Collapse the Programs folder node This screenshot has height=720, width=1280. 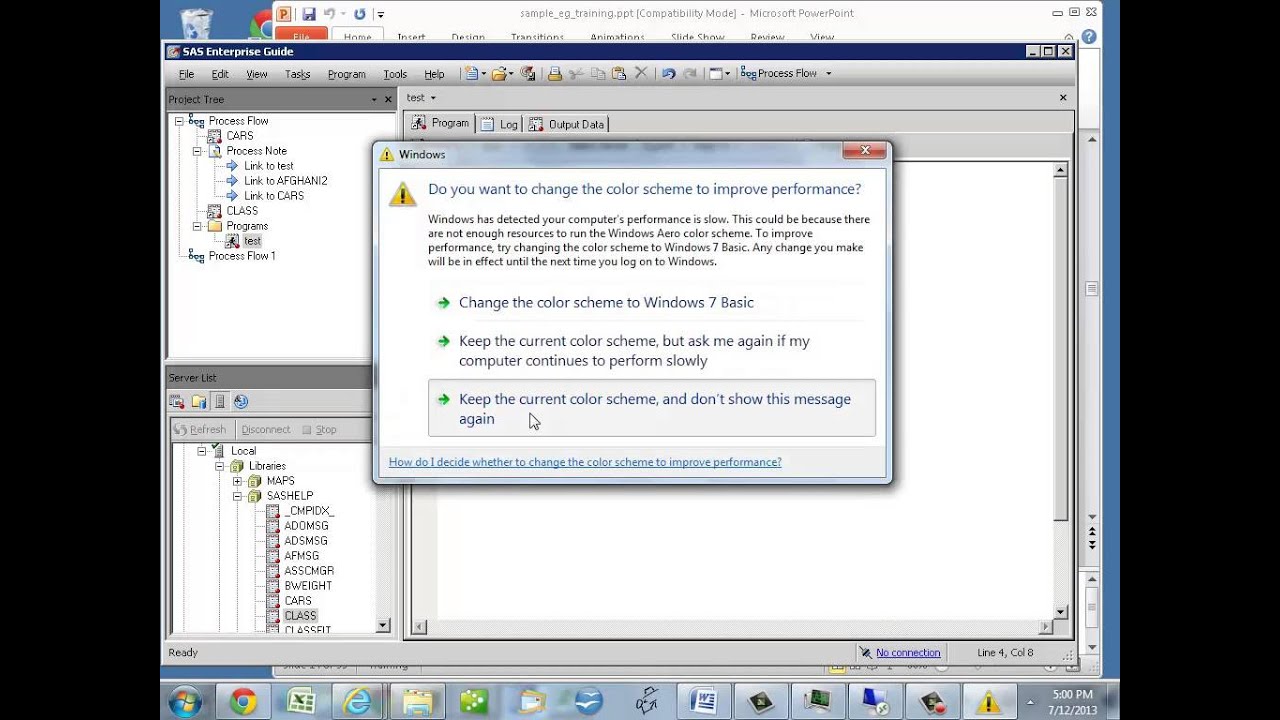197,226
